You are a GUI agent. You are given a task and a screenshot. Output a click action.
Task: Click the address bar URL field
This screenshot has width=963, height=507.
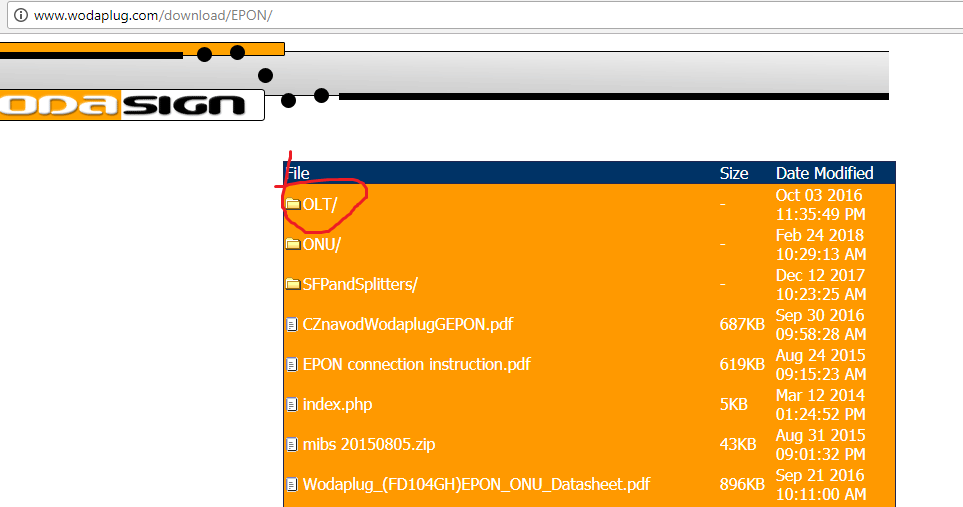tap(485, 15)
